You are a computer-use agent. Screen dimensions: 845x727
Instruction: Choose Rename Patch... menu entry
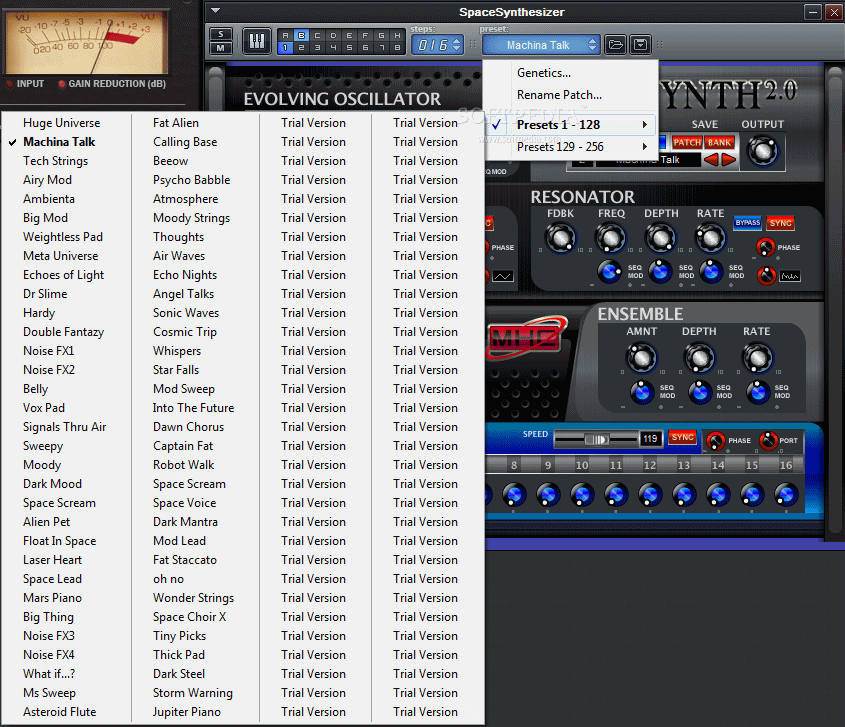click(x=559, y=95)
